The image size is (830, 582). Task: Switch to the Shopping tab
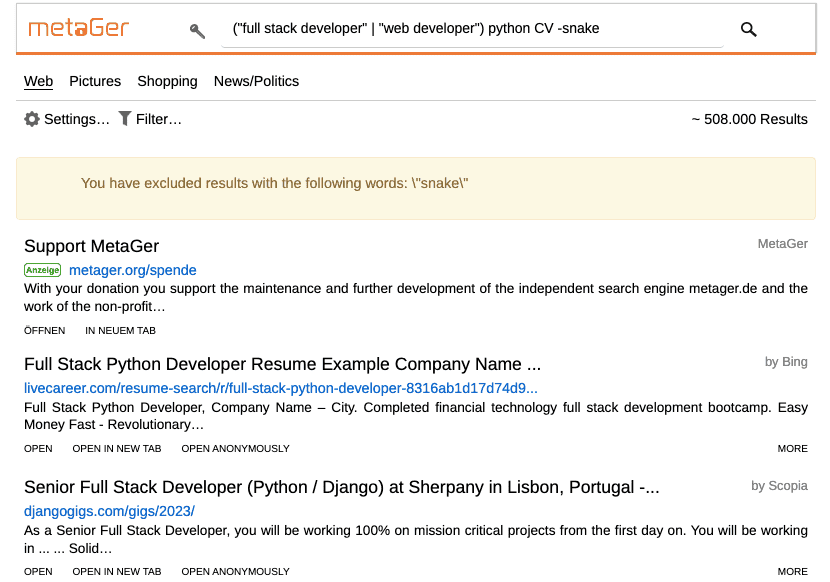[167, 81]
